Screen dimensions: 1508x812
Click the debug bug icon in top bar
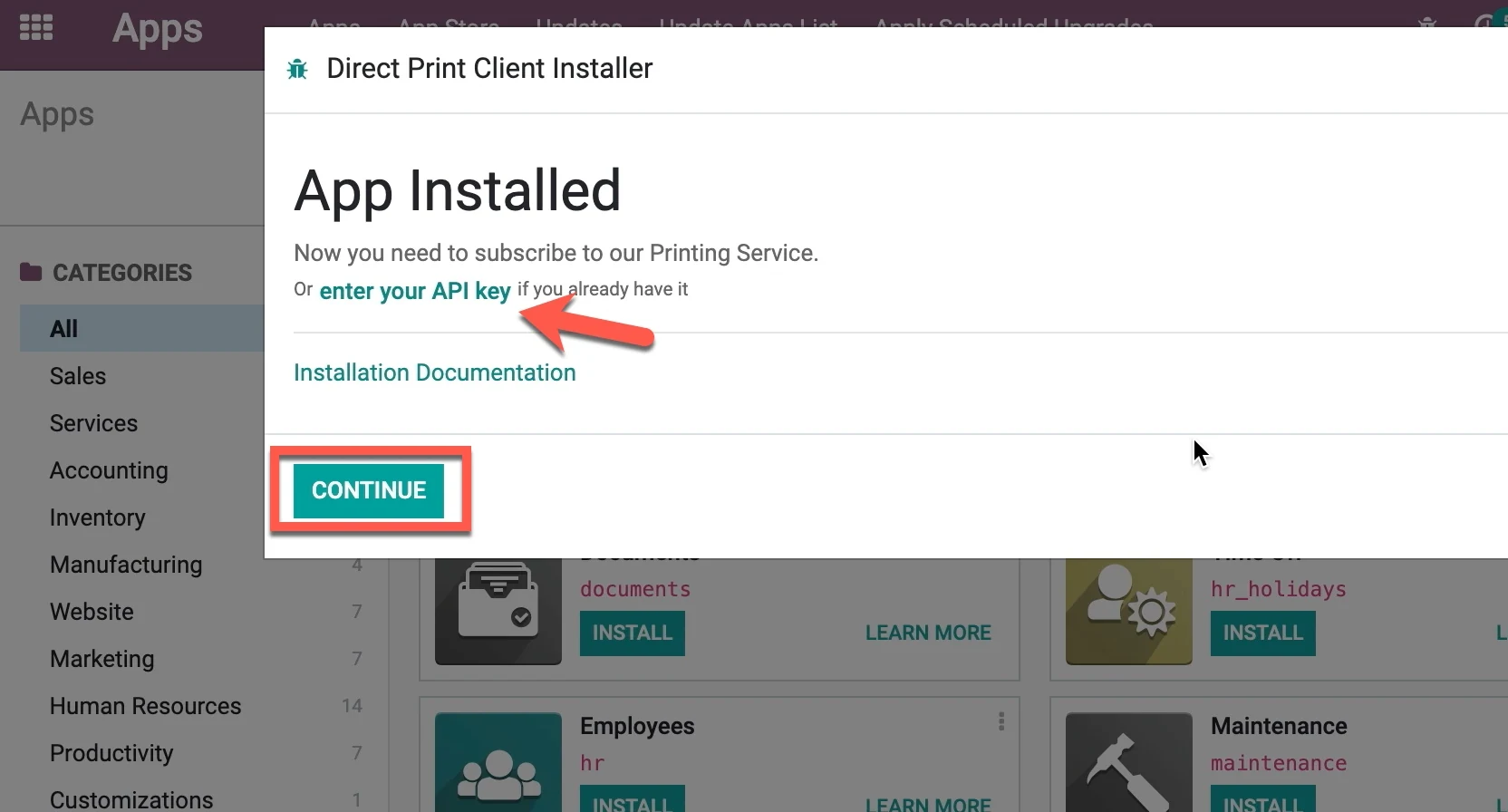coord(1427,22)
